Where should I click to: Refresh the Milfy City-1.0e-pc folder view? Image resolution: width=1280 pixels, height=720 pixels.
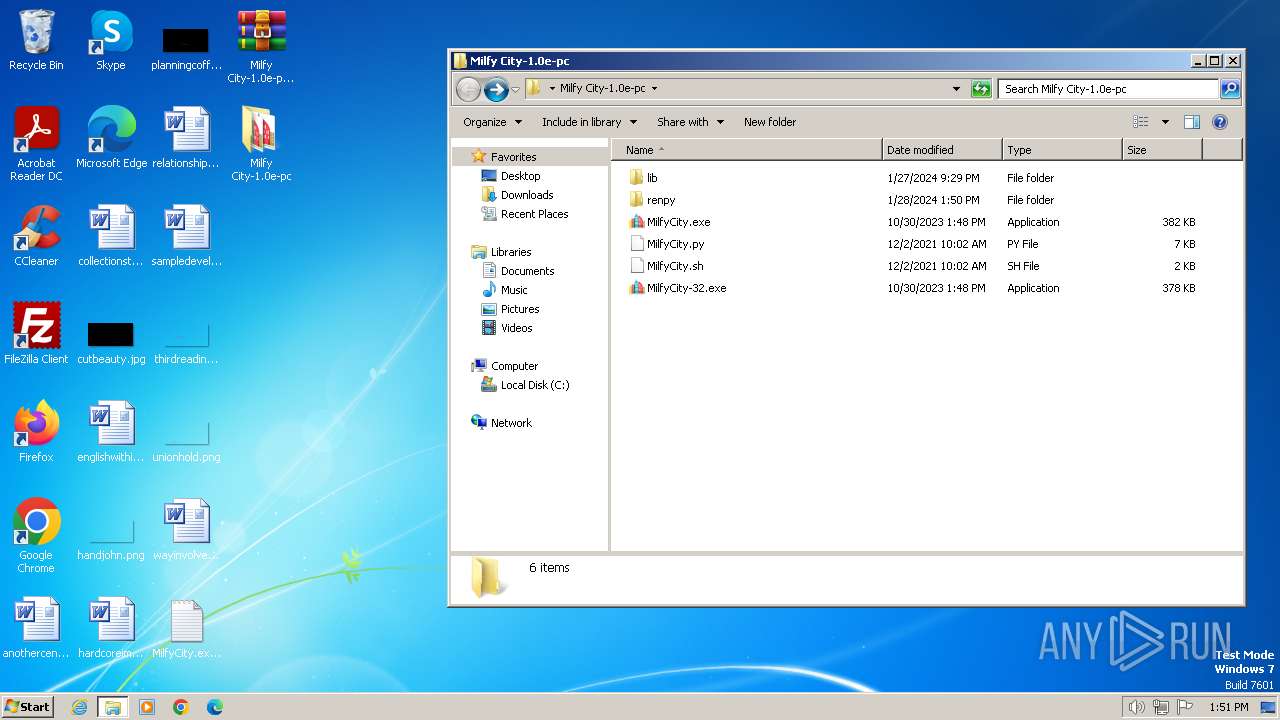click(981, 89)
